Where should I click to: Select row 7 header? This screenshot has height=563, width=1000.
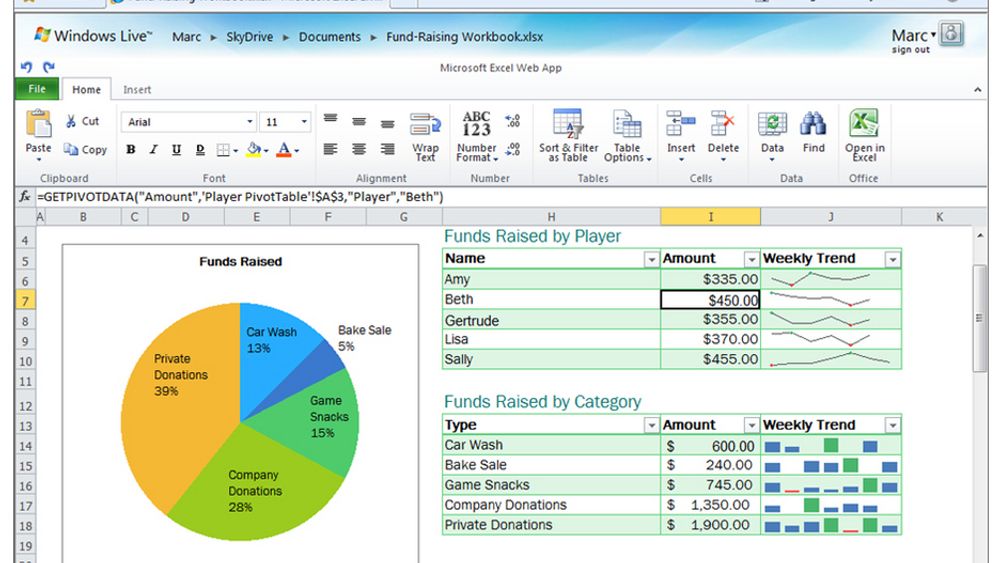click(x=26, y=300)
